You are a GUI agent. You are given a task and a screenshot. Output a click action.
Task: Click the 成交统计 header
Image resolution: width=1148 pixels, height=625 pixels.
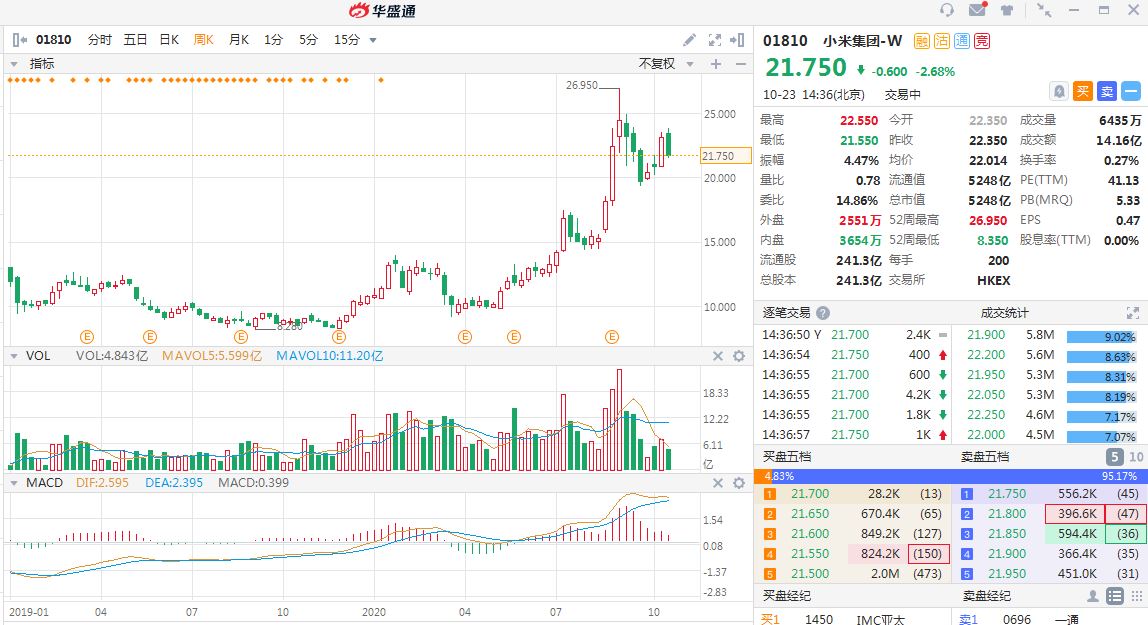point(1004,313)
